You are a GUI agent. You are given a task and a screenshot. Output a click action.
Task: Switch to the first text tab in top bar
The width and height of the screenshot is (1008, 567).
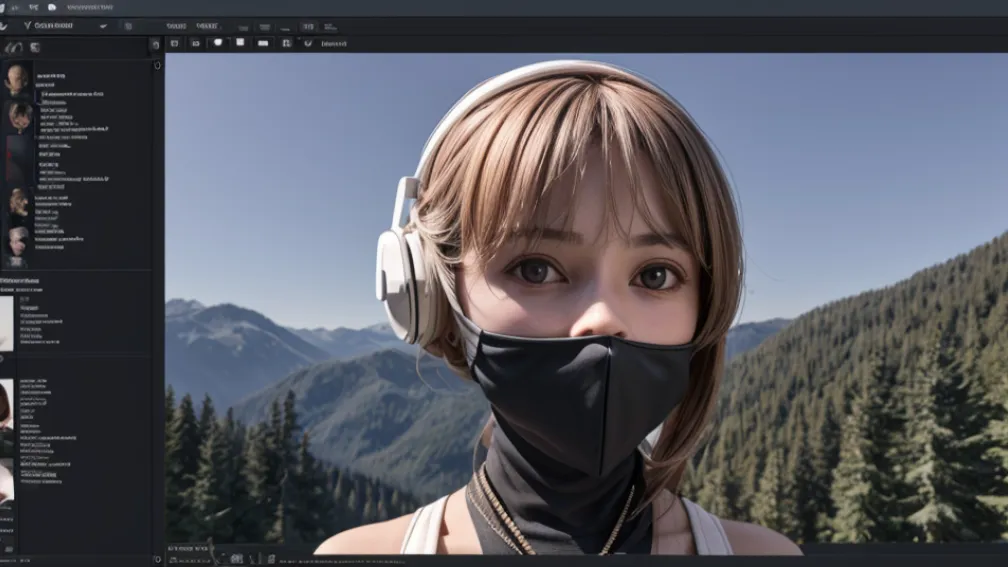[x=176, y=26]
